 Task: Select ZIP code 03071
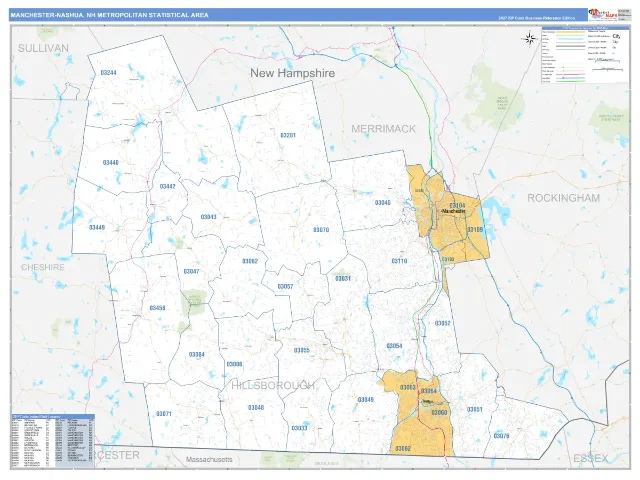point(164,414)
